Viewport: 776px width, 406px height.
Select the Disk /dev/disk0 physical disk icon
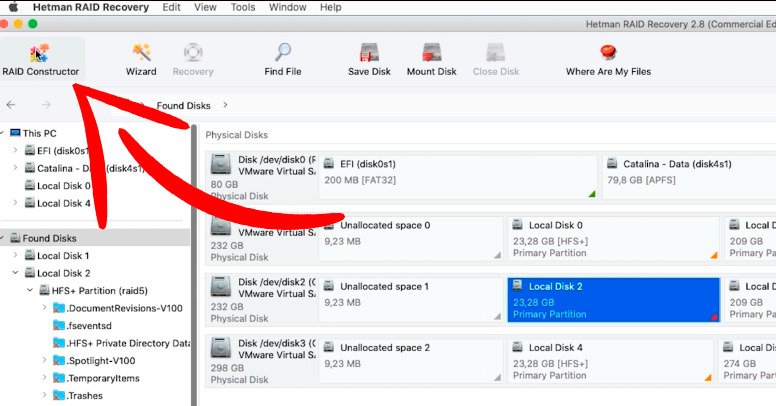tap(221, 164)
